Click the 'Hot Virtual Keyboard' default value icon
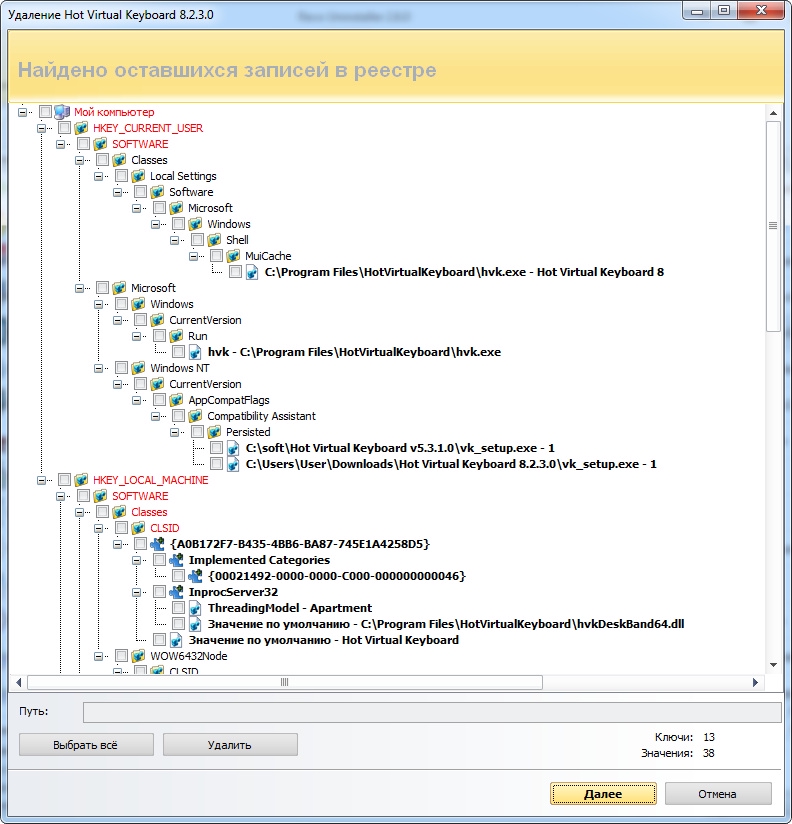792x824 pixels. pos(176,640)
